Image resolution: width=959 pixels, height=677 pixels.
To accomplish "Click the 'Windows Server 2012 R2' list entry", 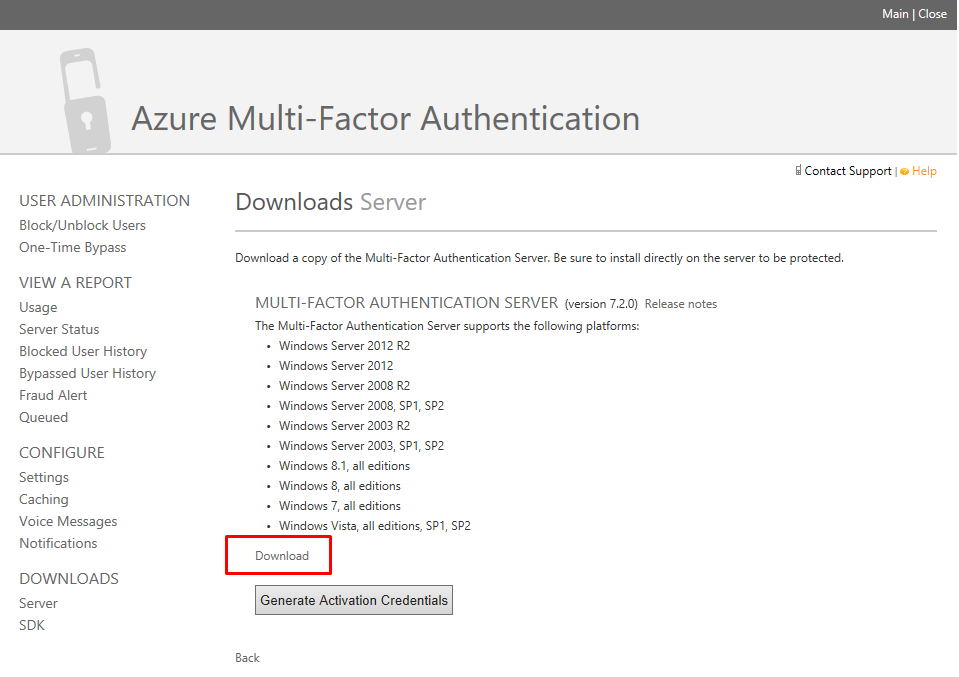I will 344,346.
